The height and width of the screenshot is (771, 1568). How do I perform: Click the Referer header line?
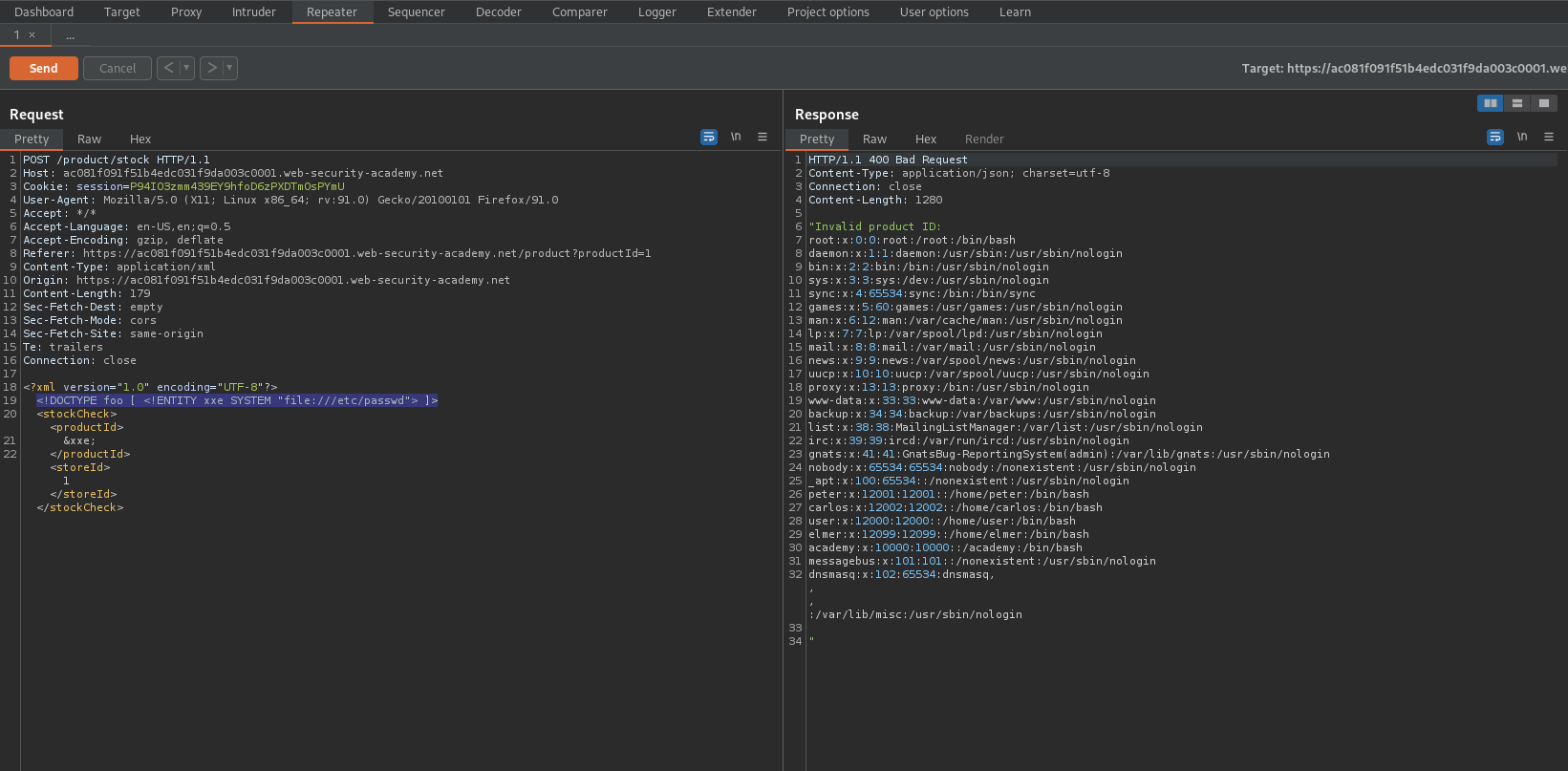(337, 253)
